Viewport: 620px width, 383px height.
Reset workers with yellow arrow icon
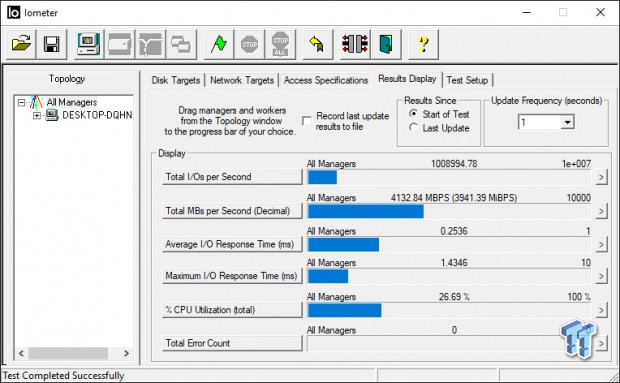(317, 44)
